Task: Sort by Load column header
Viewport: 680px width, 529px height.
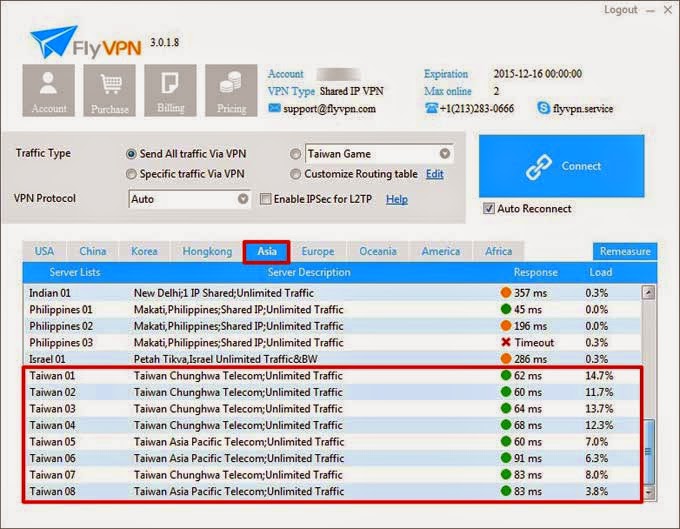Action: (x=601, y=272)
